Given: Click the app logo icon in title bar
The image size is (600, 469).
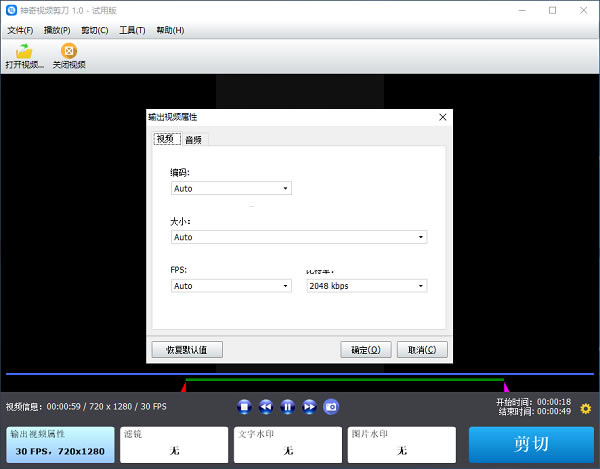Looking at the screenshot, I should point(11,10).
